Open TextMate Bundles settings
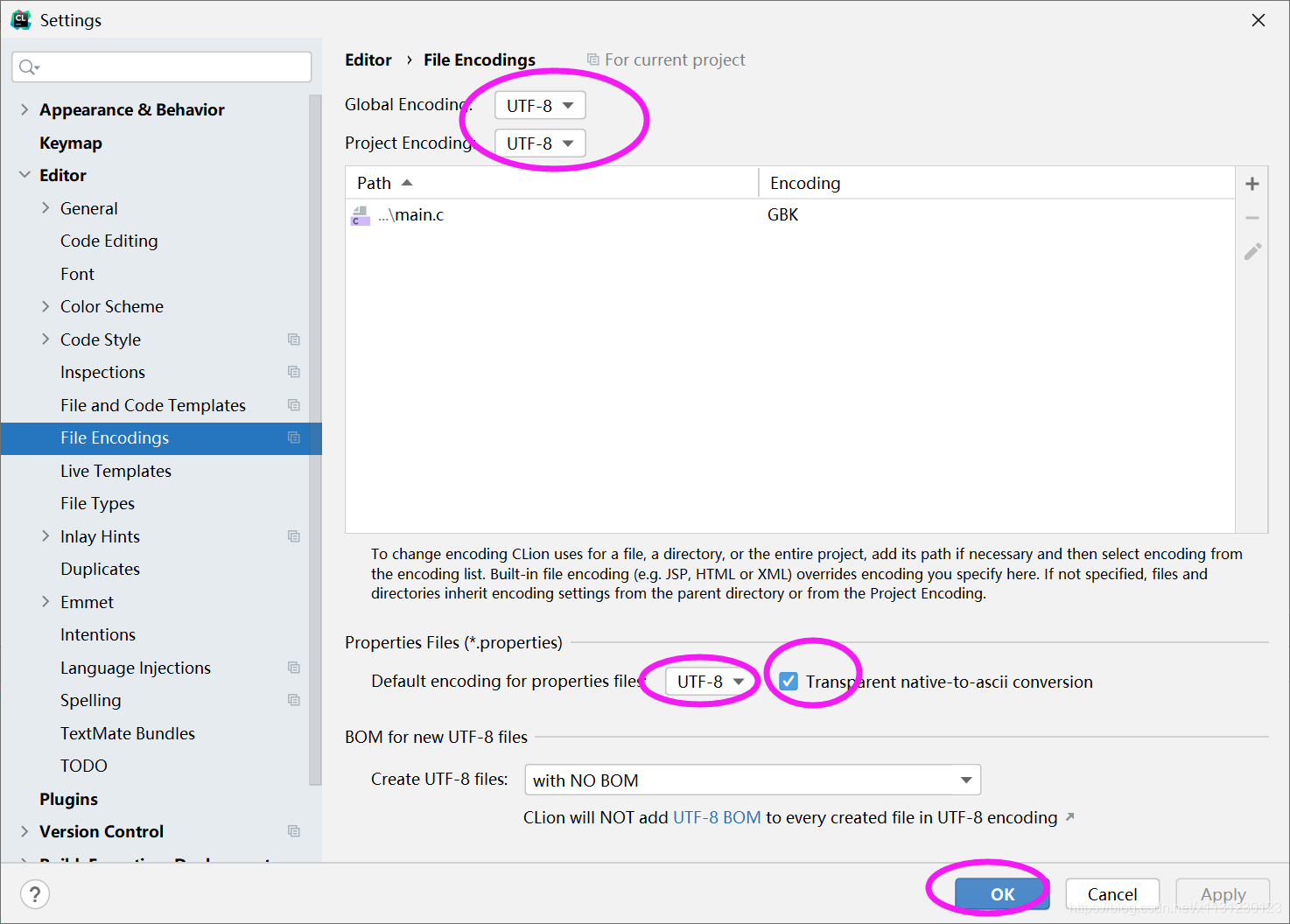Viewport: 1290px width, 924px height. coord(128,733)
